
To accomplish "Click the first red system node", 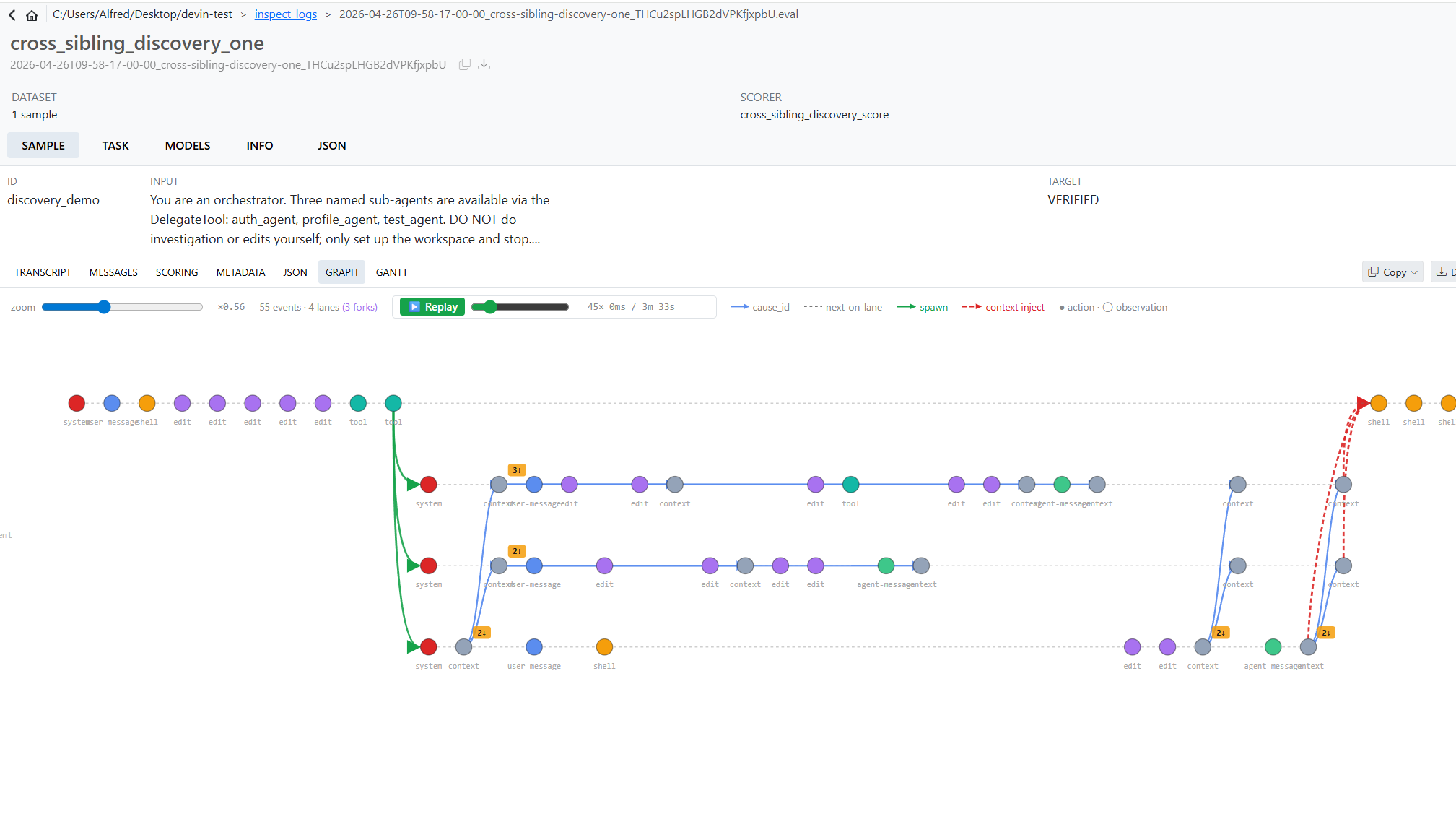I will point(77,403).
